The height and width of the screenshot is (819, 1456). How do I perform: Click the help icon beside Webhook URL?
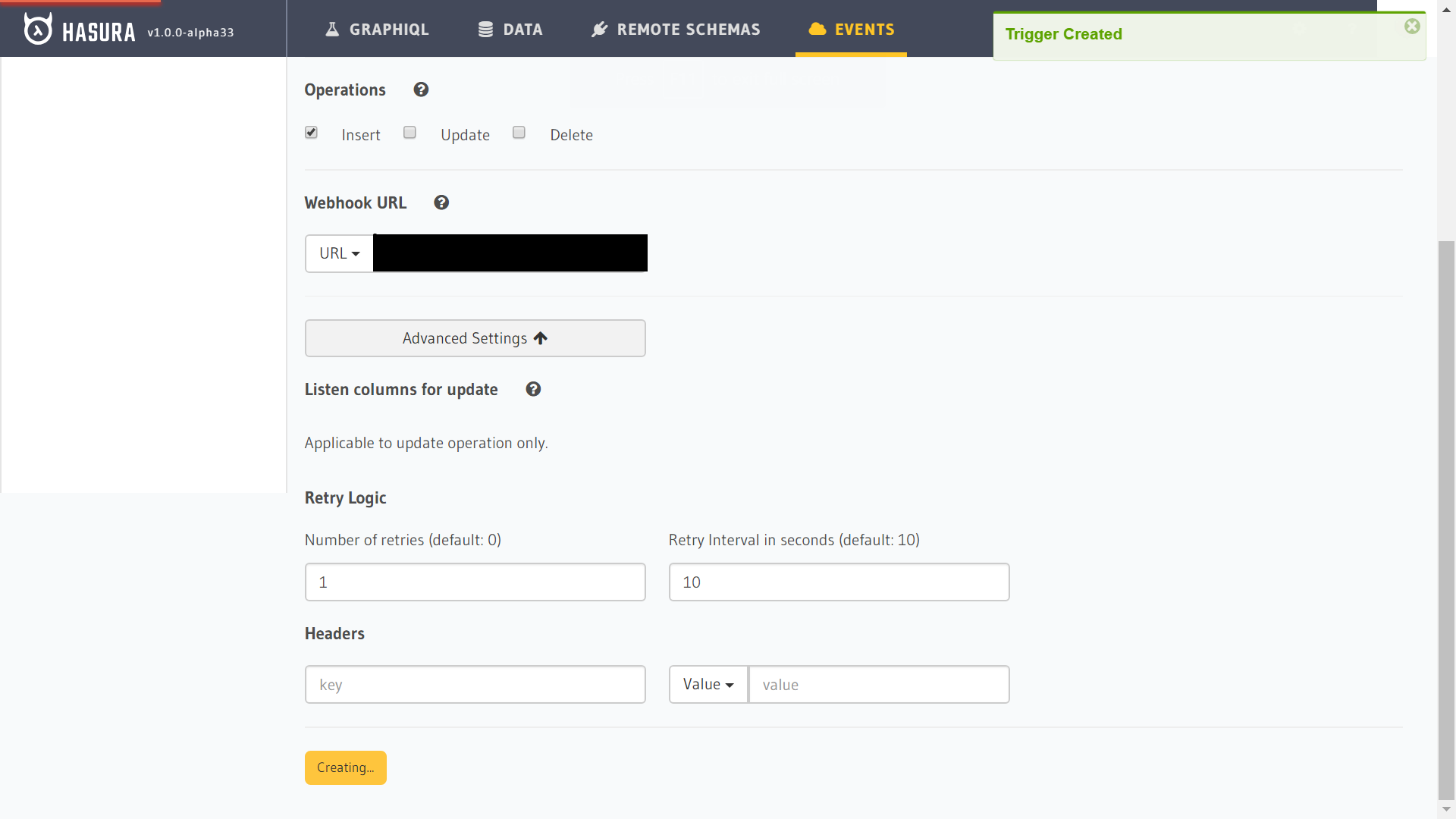[441, 202]
